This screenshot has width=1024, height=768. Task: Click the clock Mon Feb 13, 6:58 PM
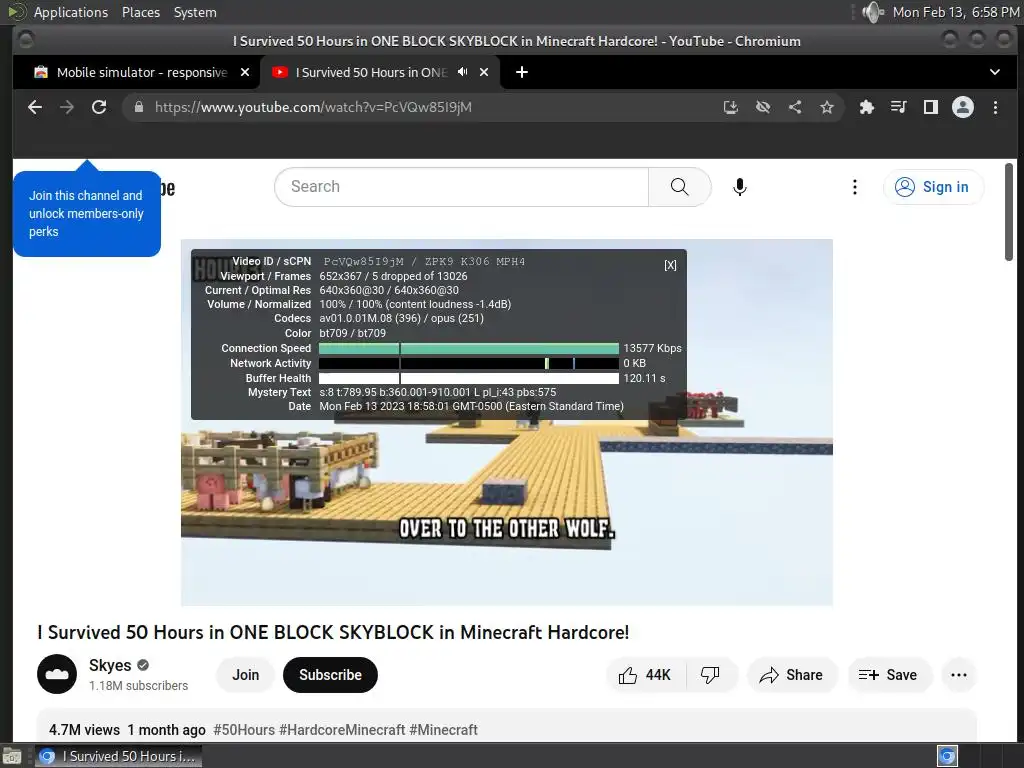[x=955, y=12]
